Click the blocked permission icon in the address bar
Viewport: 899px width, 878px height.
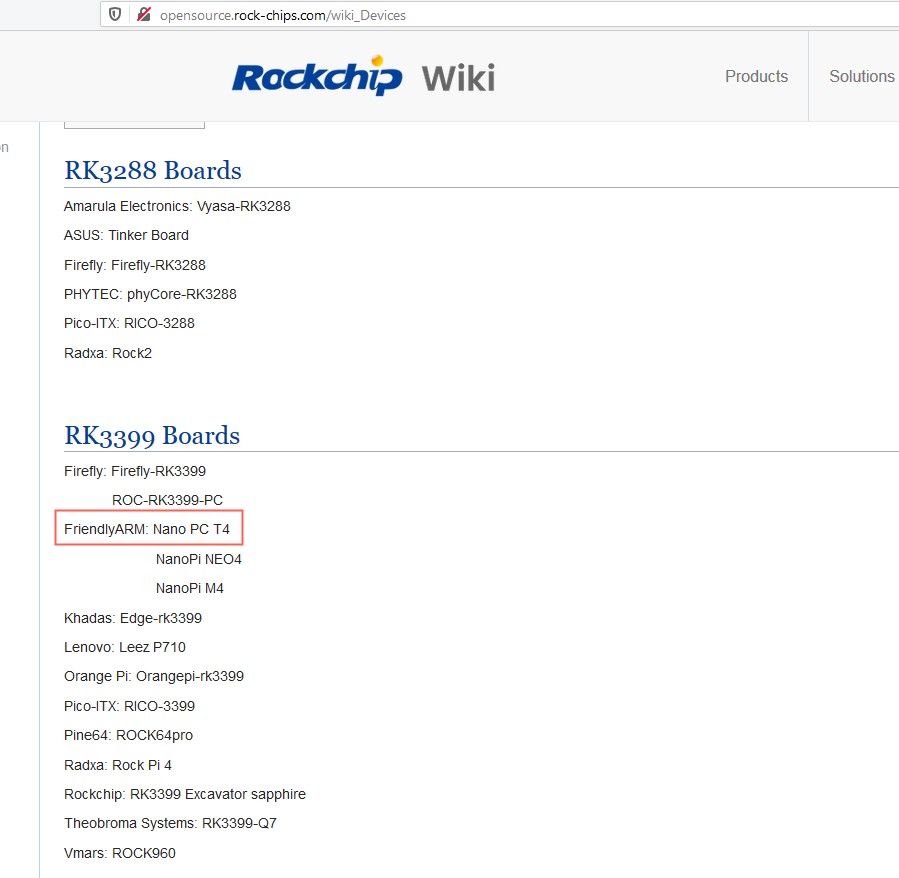141,15
